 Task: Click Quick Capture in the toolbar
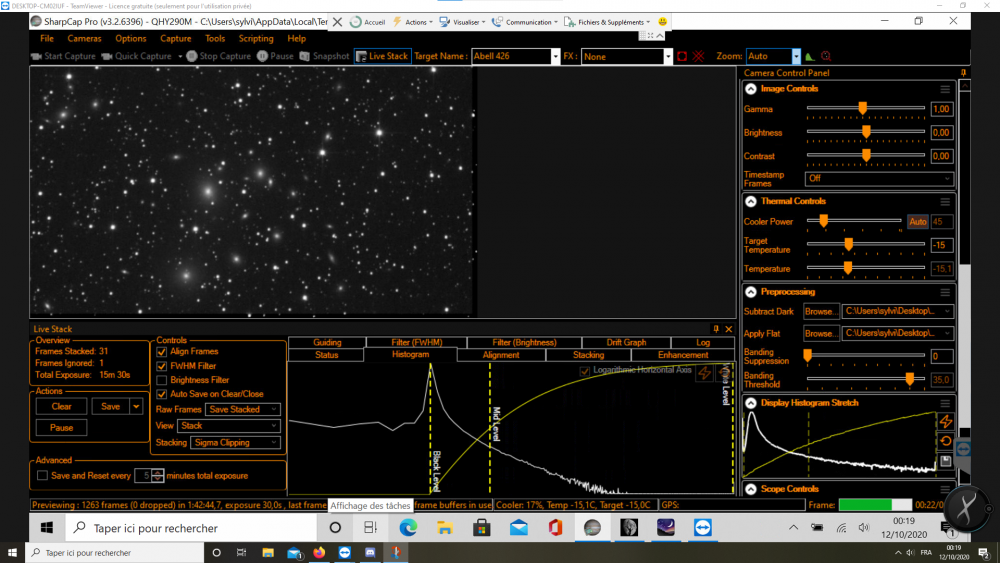tap(136, 56)
